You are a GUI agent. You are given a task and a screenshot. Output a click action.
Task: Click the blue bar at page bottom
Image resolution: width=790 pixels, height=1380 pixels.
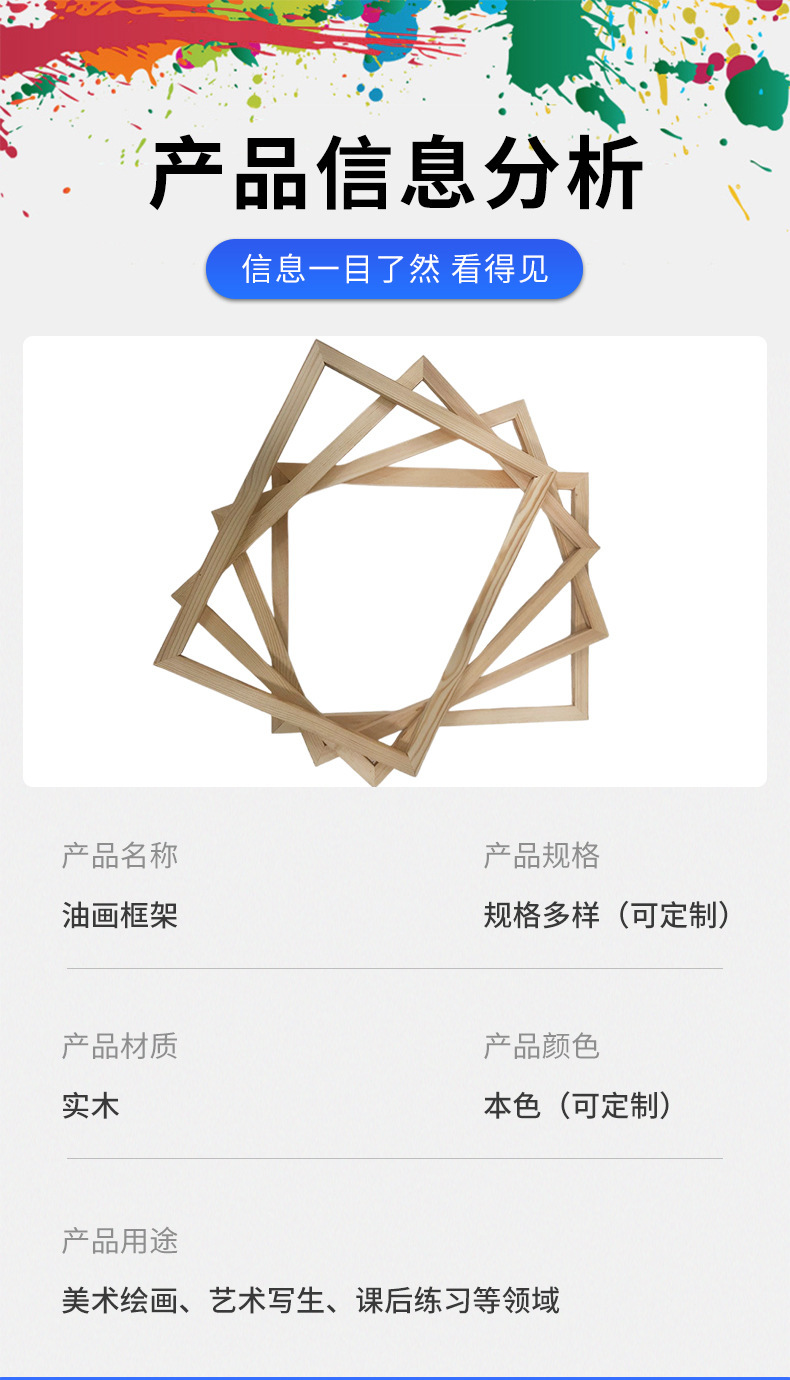pyautogui.click(x=395, y=1377)
